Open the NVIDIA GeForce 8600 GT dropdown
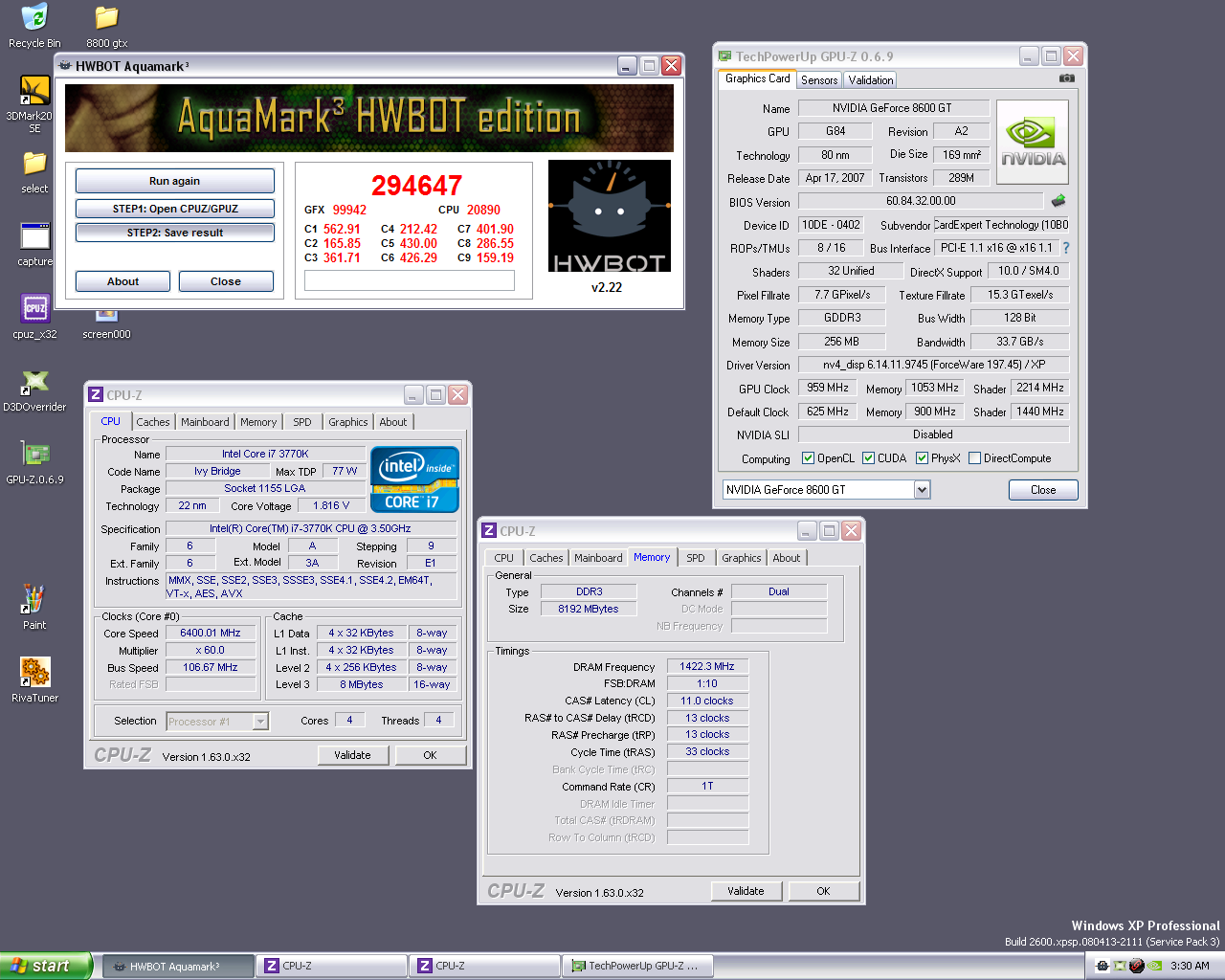 coord(922,490)
